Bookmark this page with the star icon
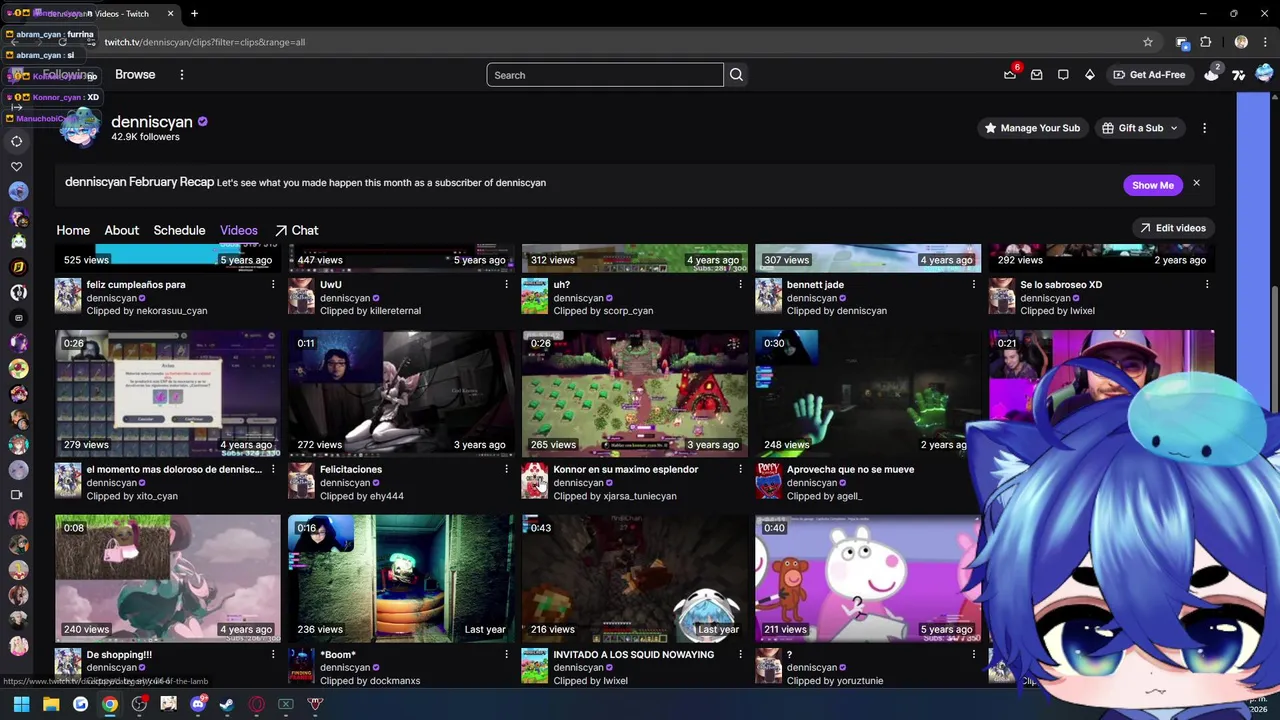 pyautogui.click(x=1148, y=42)
